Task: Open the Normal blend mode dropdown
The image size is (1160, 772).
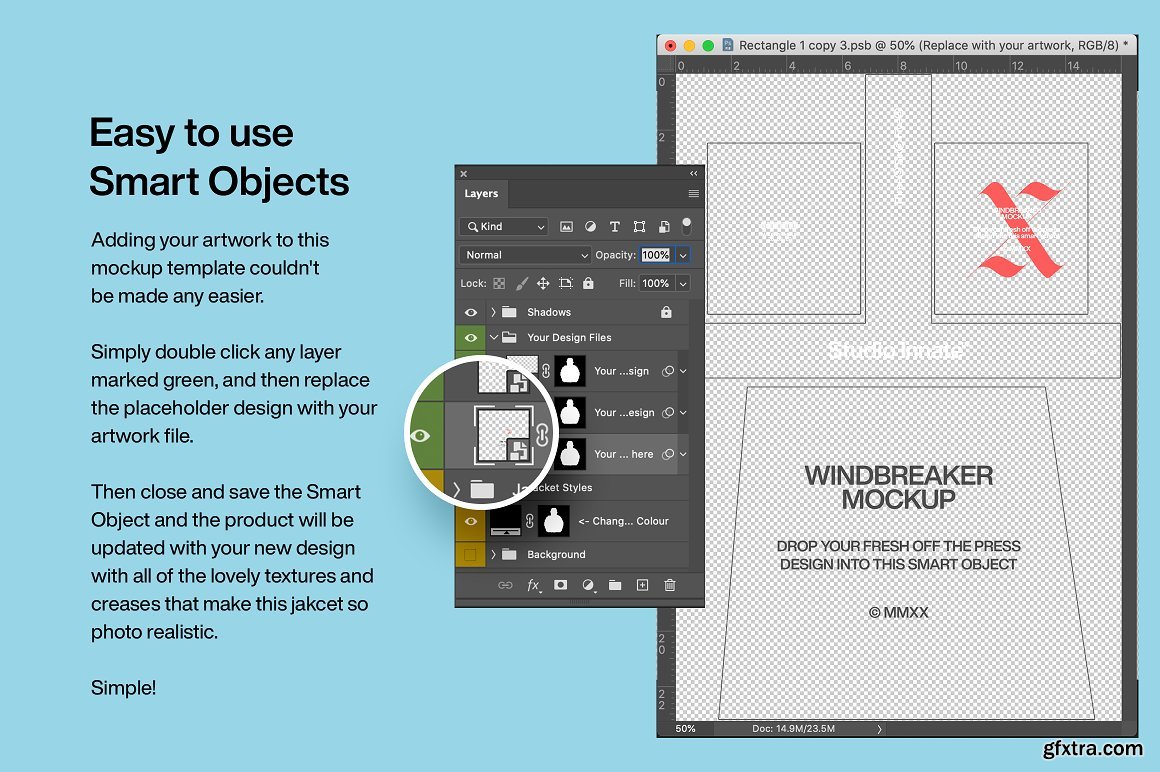Action: [x=525, y=255]
